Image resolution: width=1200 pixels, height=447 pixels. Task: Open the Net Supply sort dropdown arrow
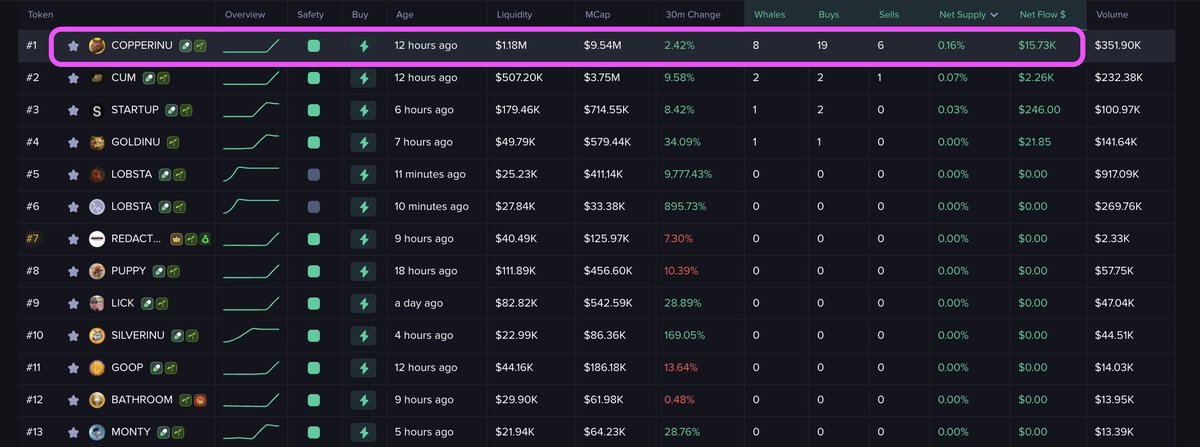coord(994,15)
